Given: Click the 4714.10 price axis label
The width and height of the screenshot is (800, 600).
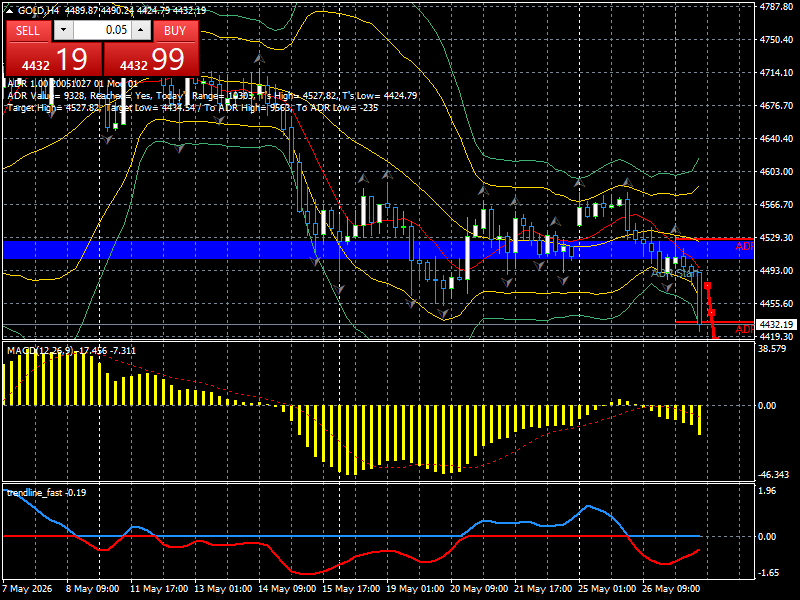Looking at the screenshot, I should tap(776, 73).
